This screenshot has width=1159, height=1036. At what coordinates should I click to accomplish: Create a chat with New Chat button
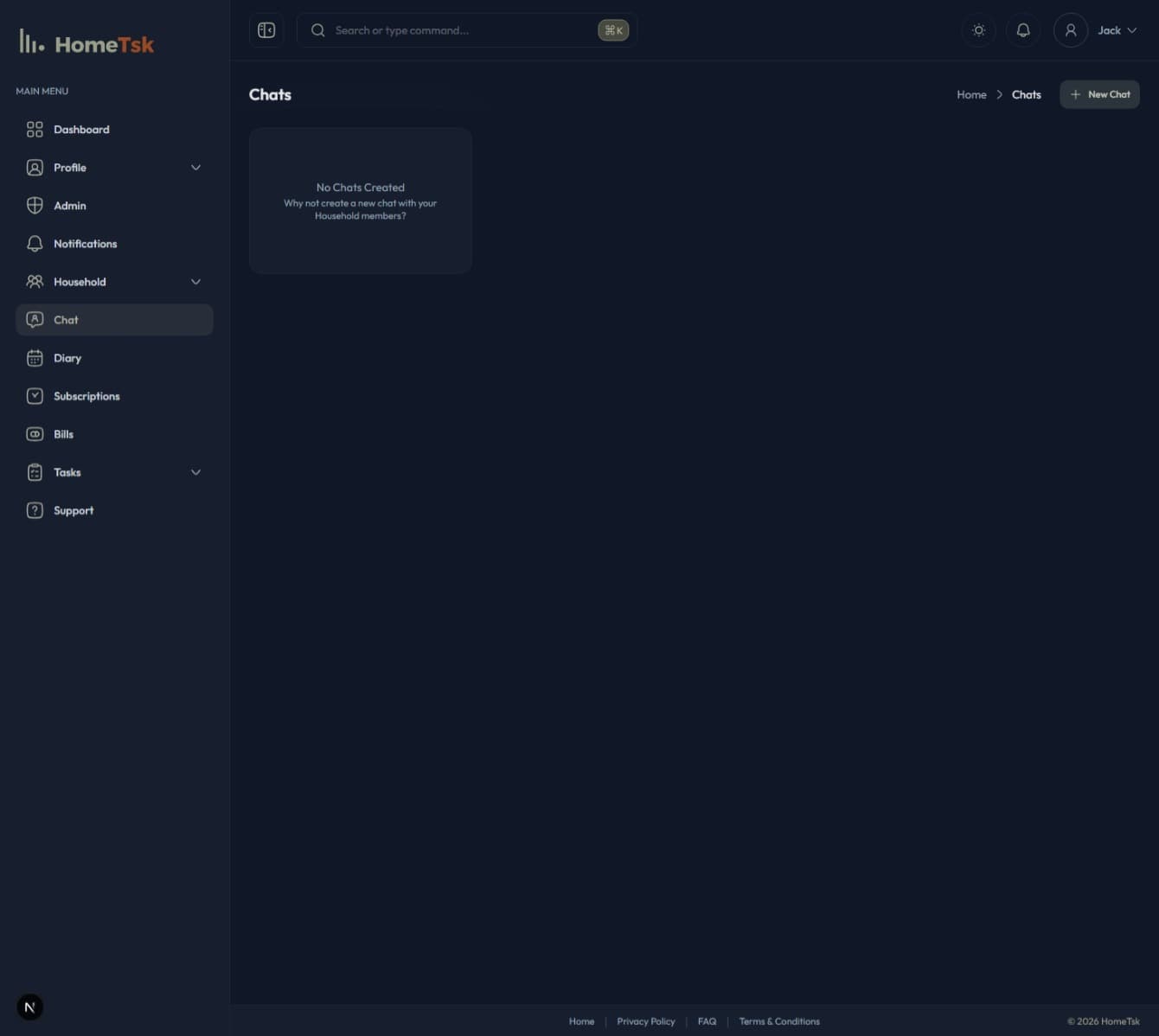tap(1099, 94)
